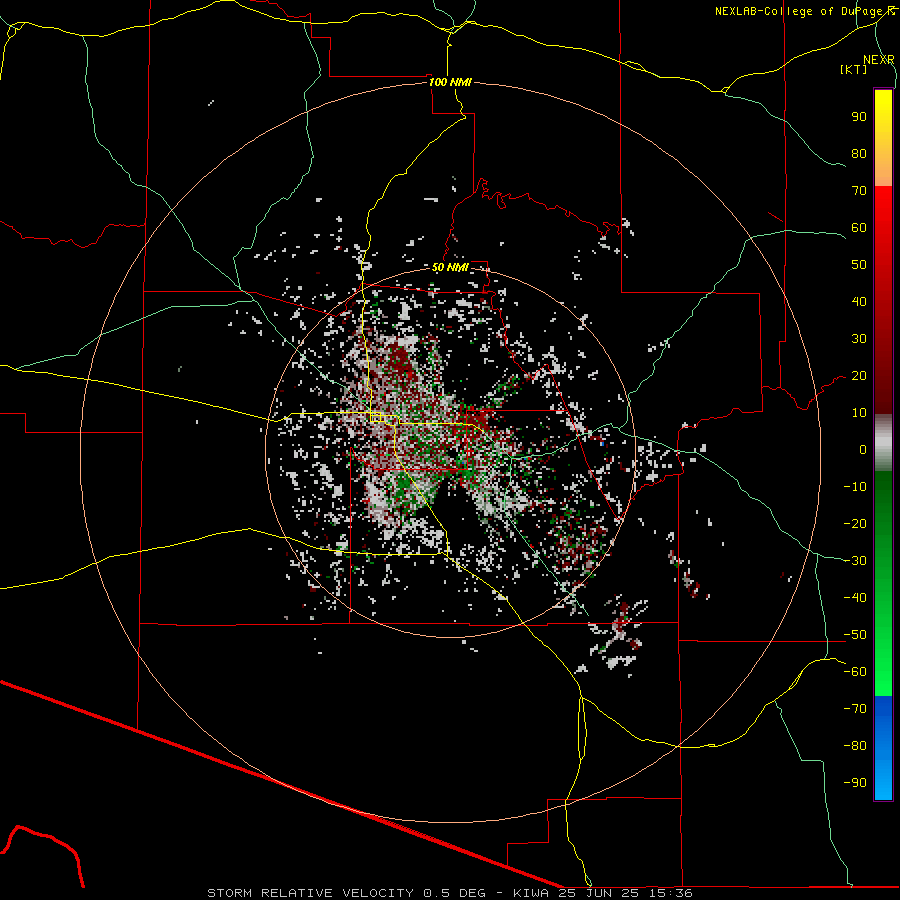The height and width of the screenshot is (900, 900).
Task: Click the -80 knot scale value
Action: point(855,746)
